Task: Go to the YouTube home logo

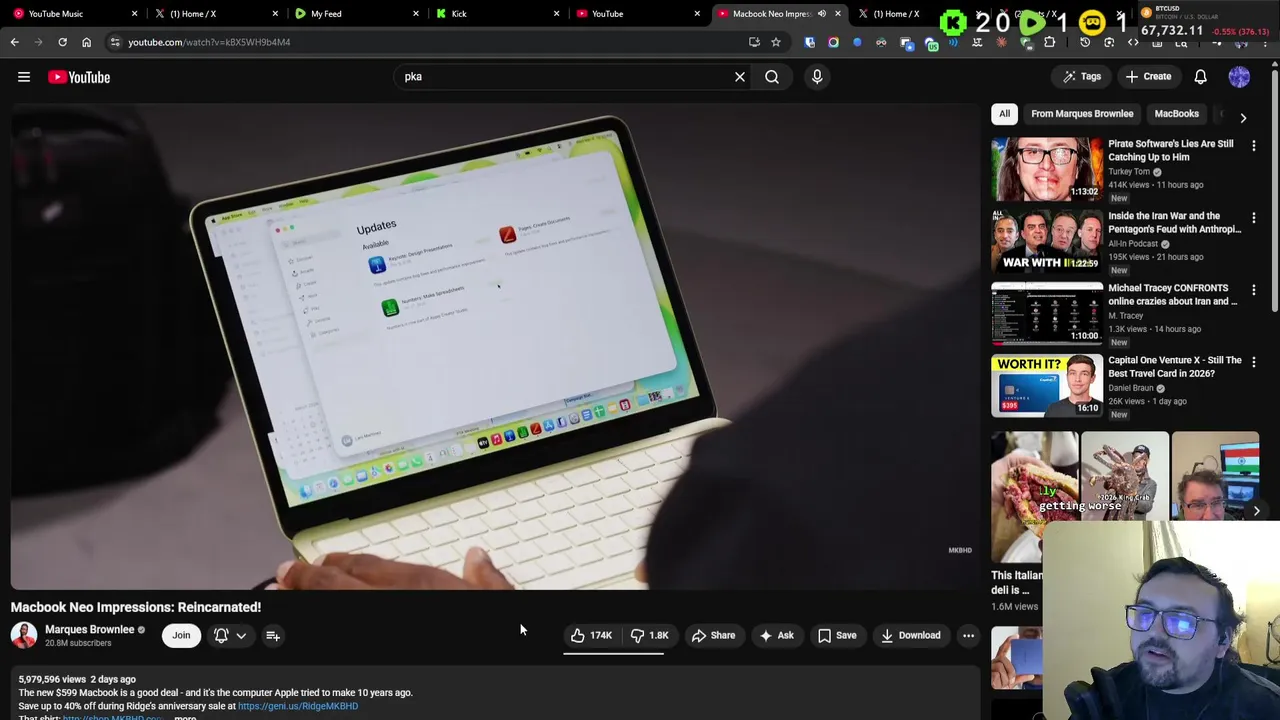Action: click(x=79, y=77)
